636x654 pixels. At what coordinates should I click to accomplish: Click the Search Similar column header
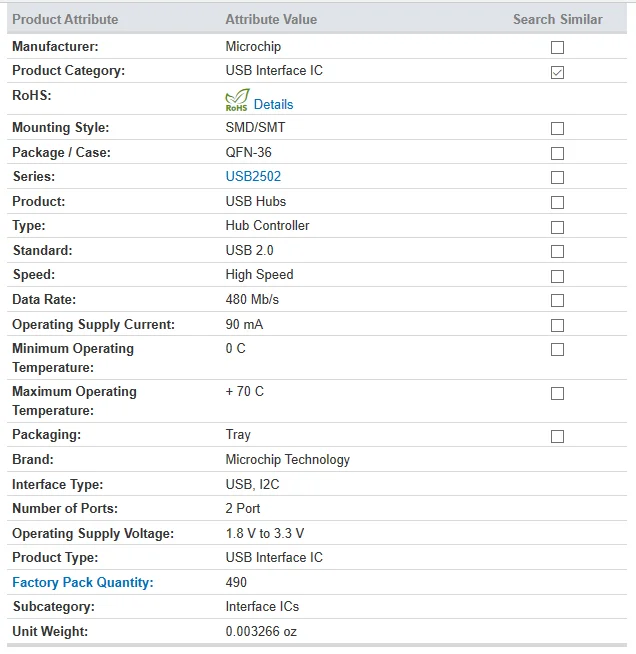[x=558, y=19]
